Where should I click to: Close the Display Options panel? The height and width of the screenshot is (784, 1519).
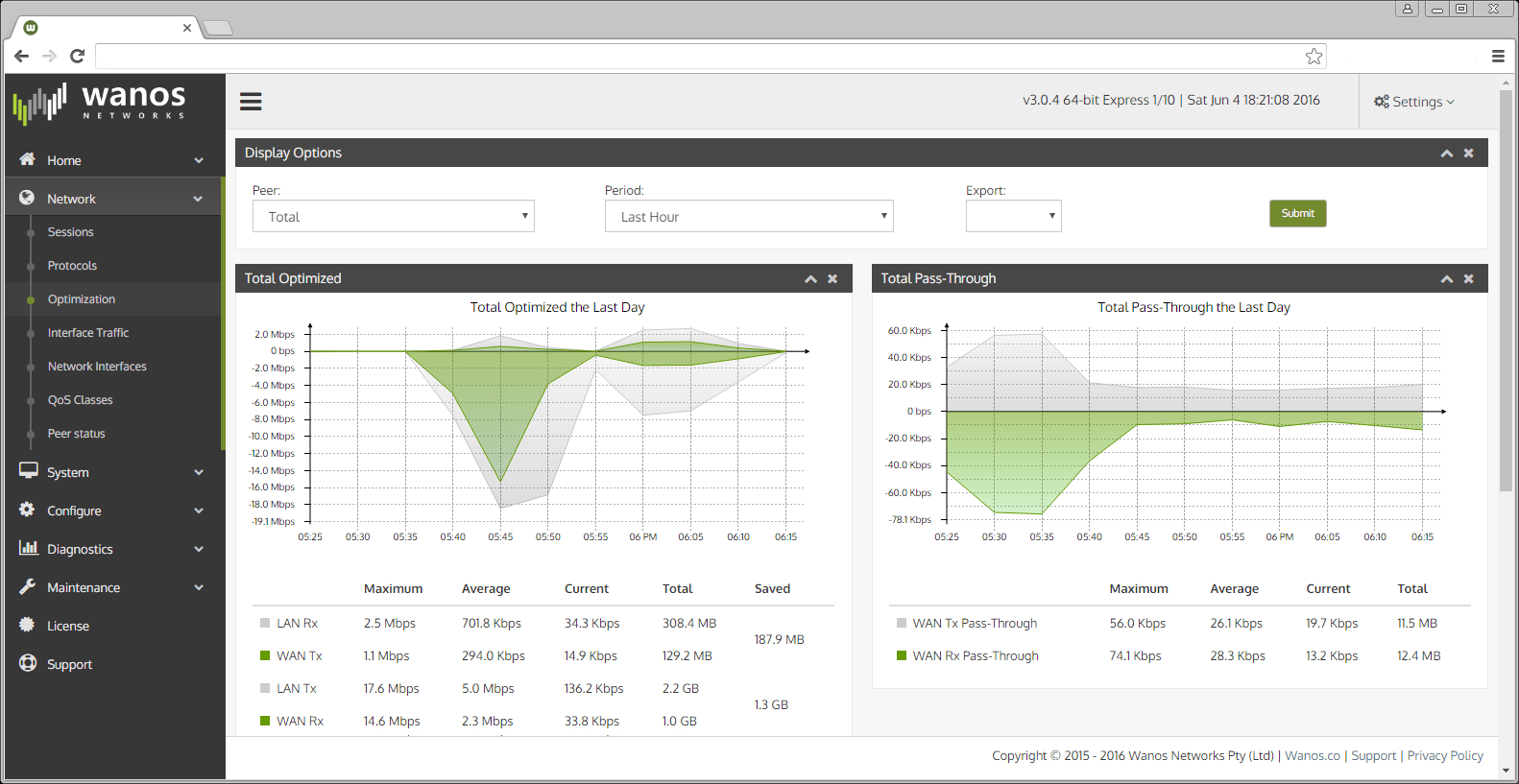point(1468,154)
